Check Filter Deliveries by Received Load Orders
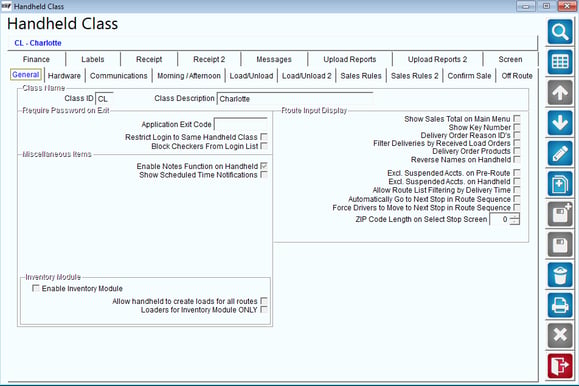The image size is (579, 386). point(517,143)
